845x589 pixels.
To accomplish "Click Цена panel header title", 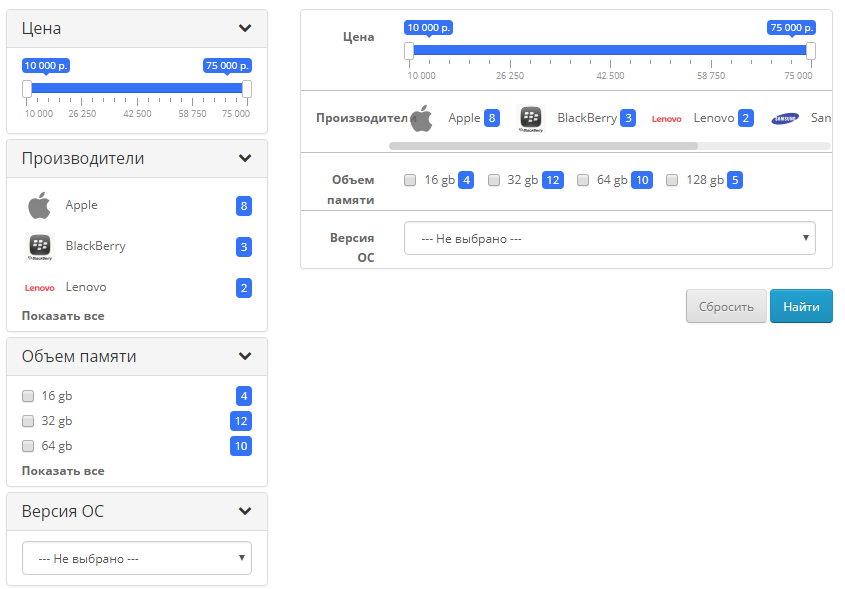I will [41, 29].
